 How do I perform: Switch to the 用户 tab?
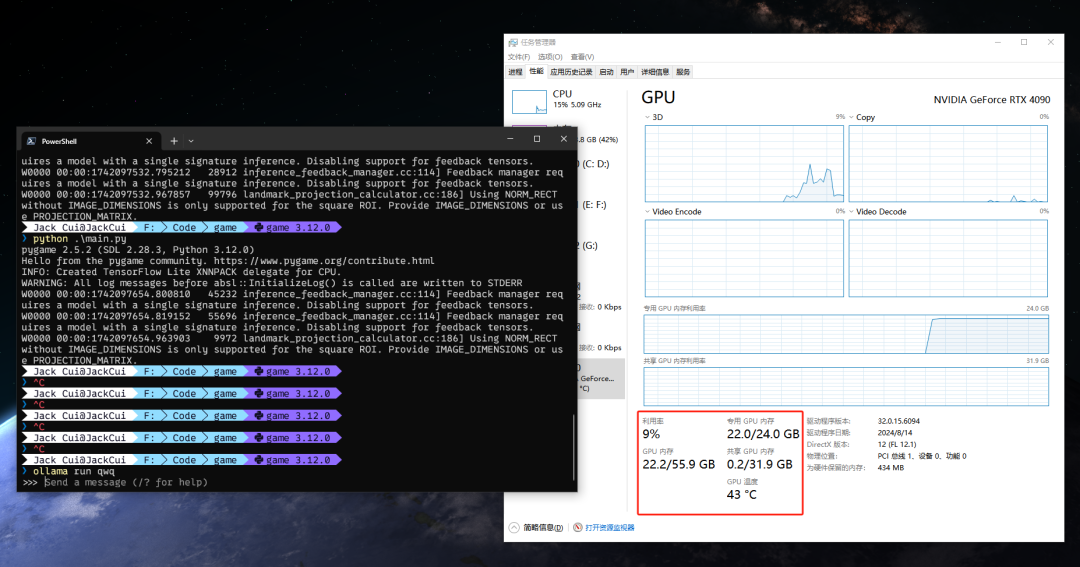point(627,72)
